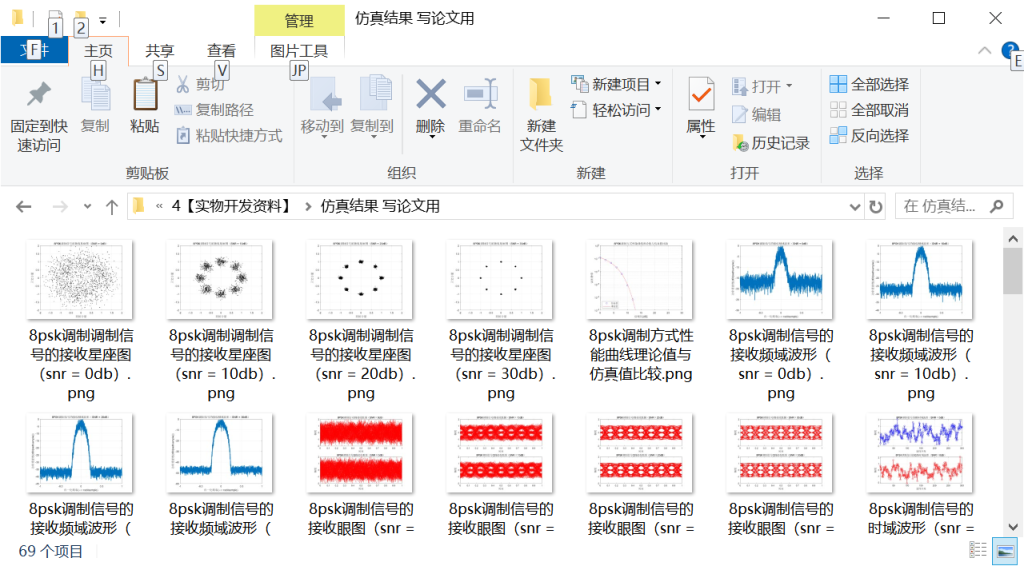Click the Properties (属性) checkmark icon
1024x566 pixels.
pyautogui.click(x=702, y=95)
